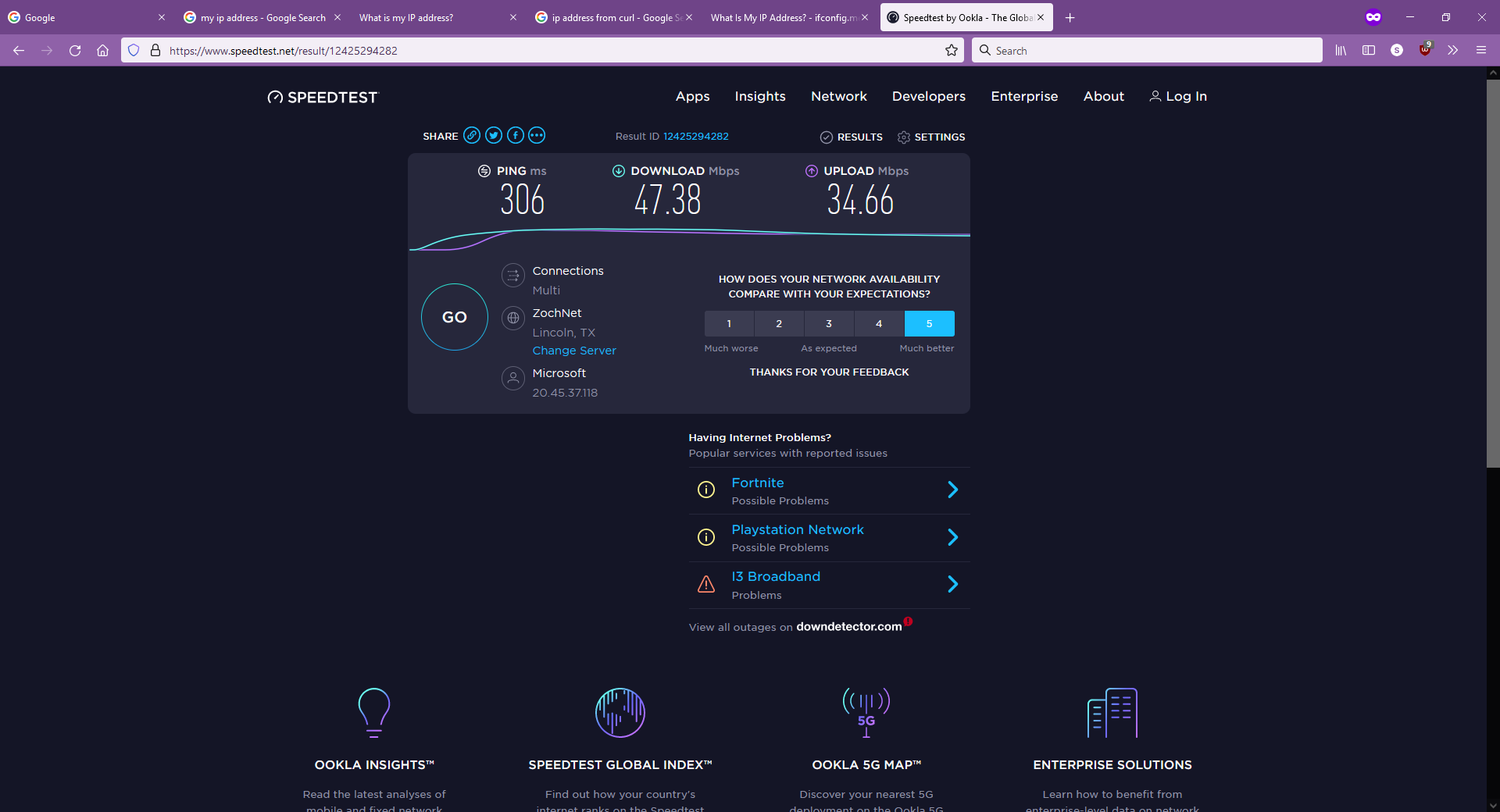1500x812 pixels.
Task: Open Fortnite outage link
Action: (757, 483)
